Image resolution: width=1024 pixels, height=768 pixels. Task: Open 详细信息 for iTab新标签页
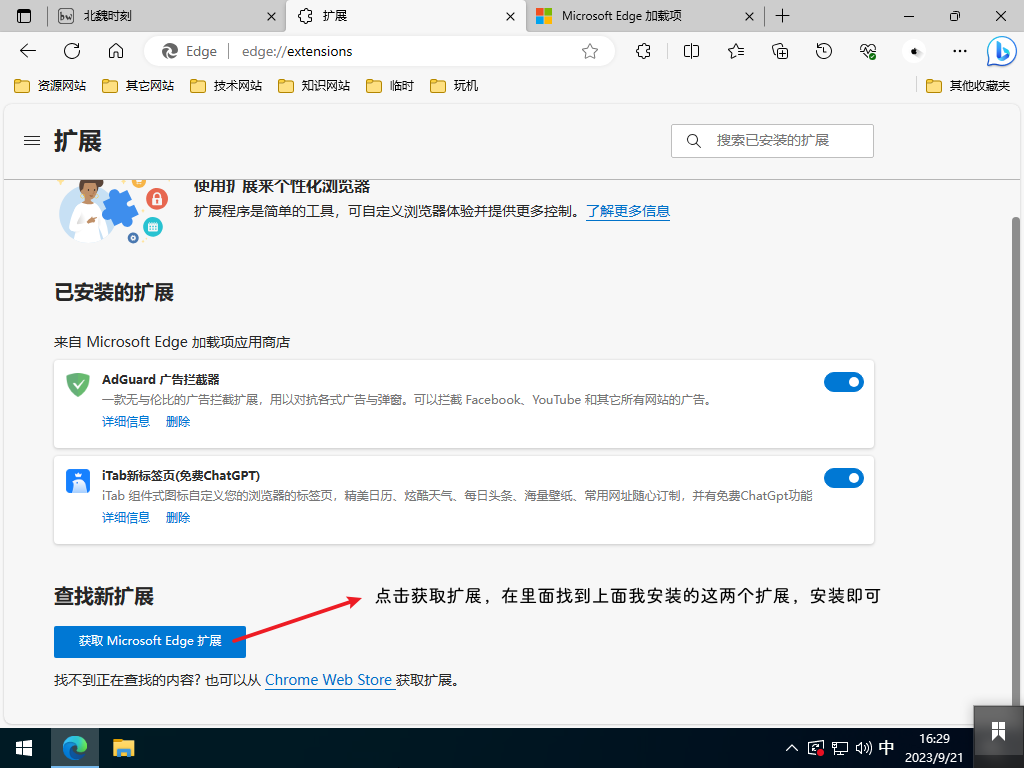pyautogui.click(x=126, y=517)
